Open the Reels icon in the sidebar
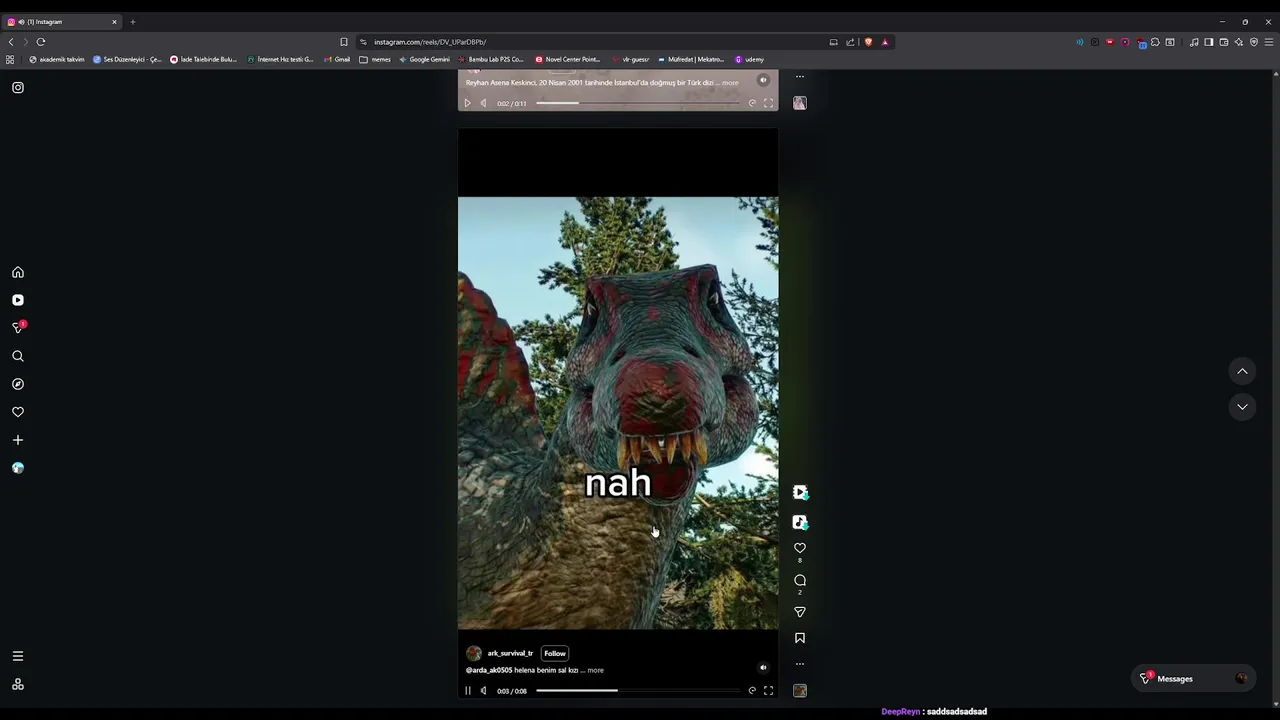This screenshot has width=1280, height=720. coord(18,300)
